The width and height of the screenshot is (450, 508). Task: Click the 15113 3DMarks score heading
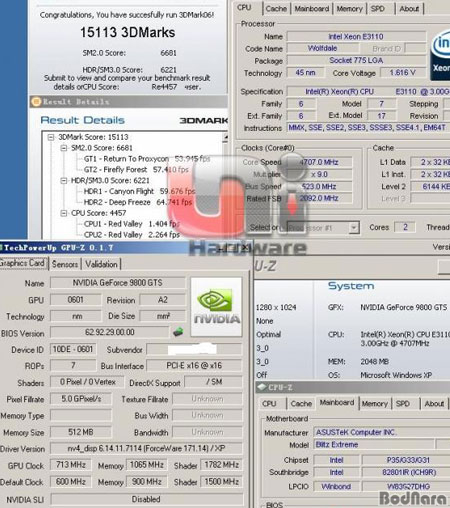pos(127,32)
